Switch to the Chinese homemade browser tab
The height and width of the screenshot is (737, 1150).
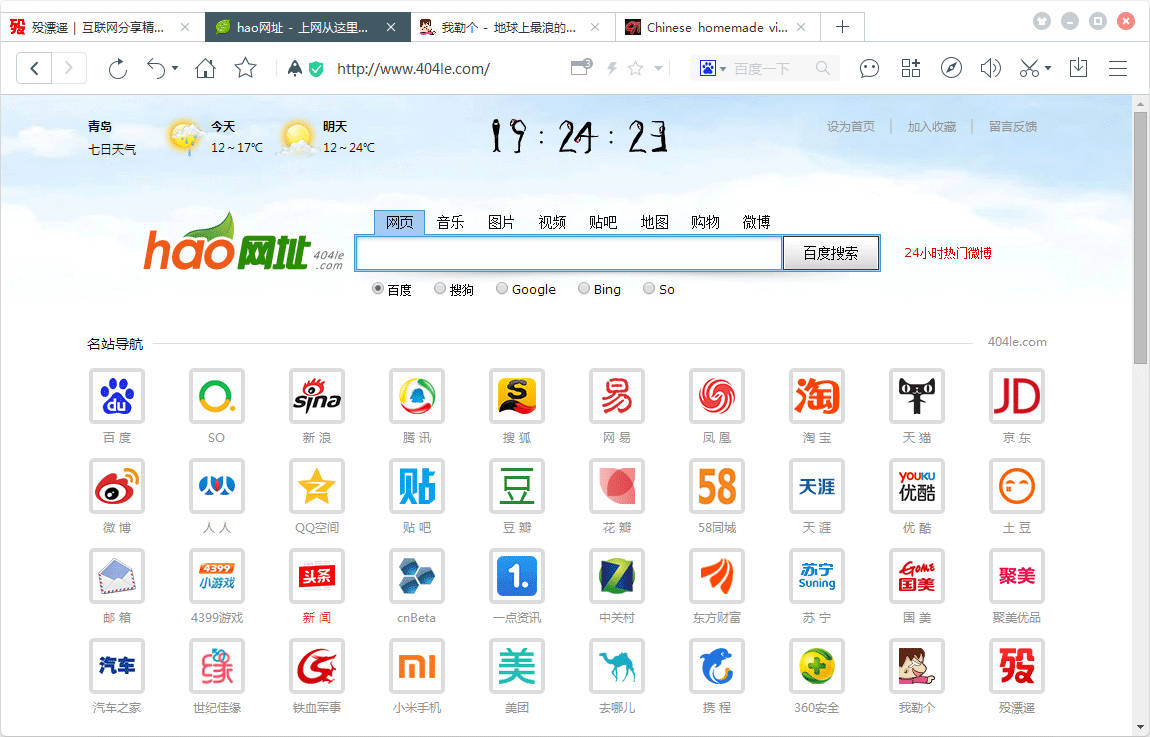[x=717, y=27]
